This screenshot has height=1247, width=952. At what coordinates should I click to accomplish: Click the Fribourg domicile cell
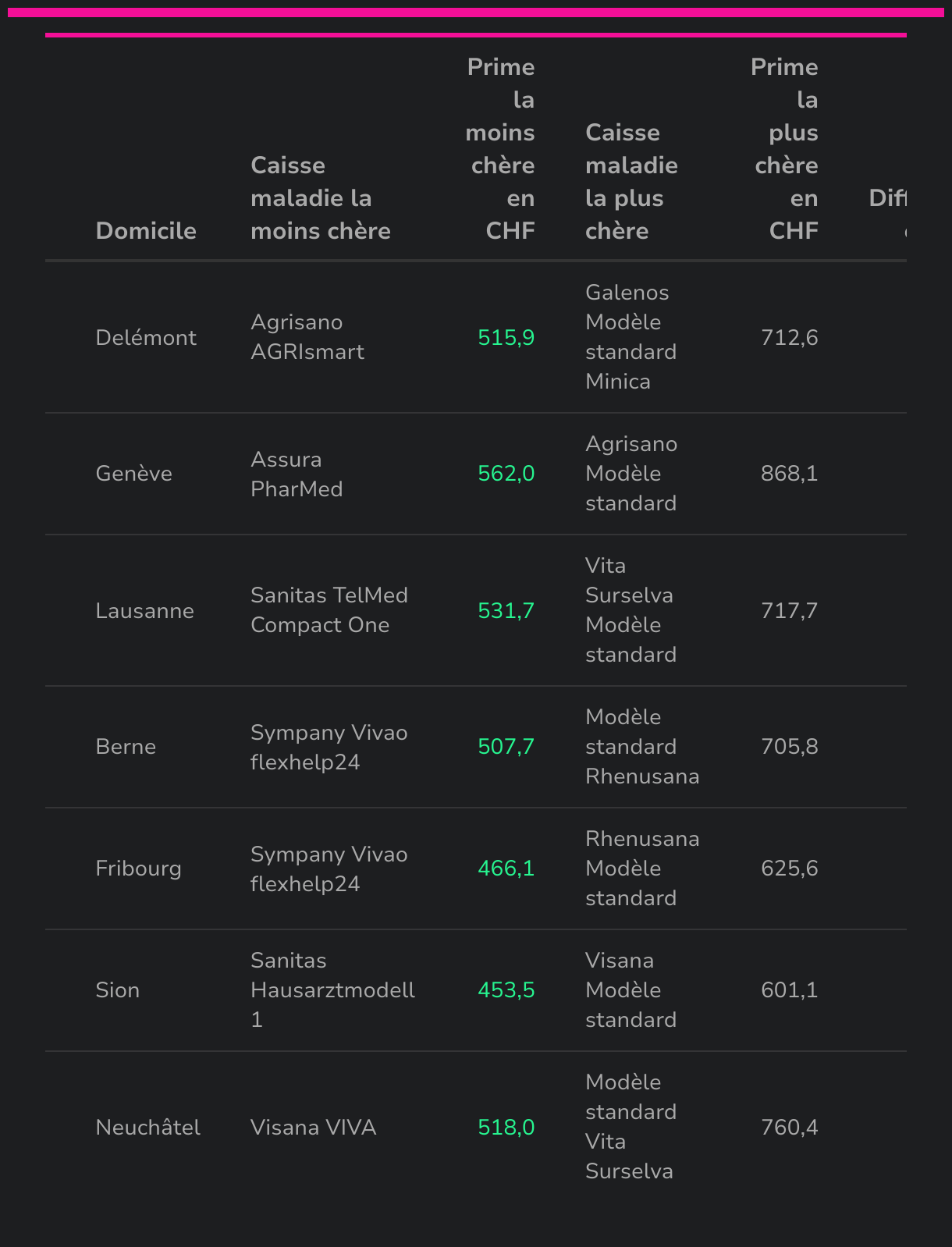(138, 869)
